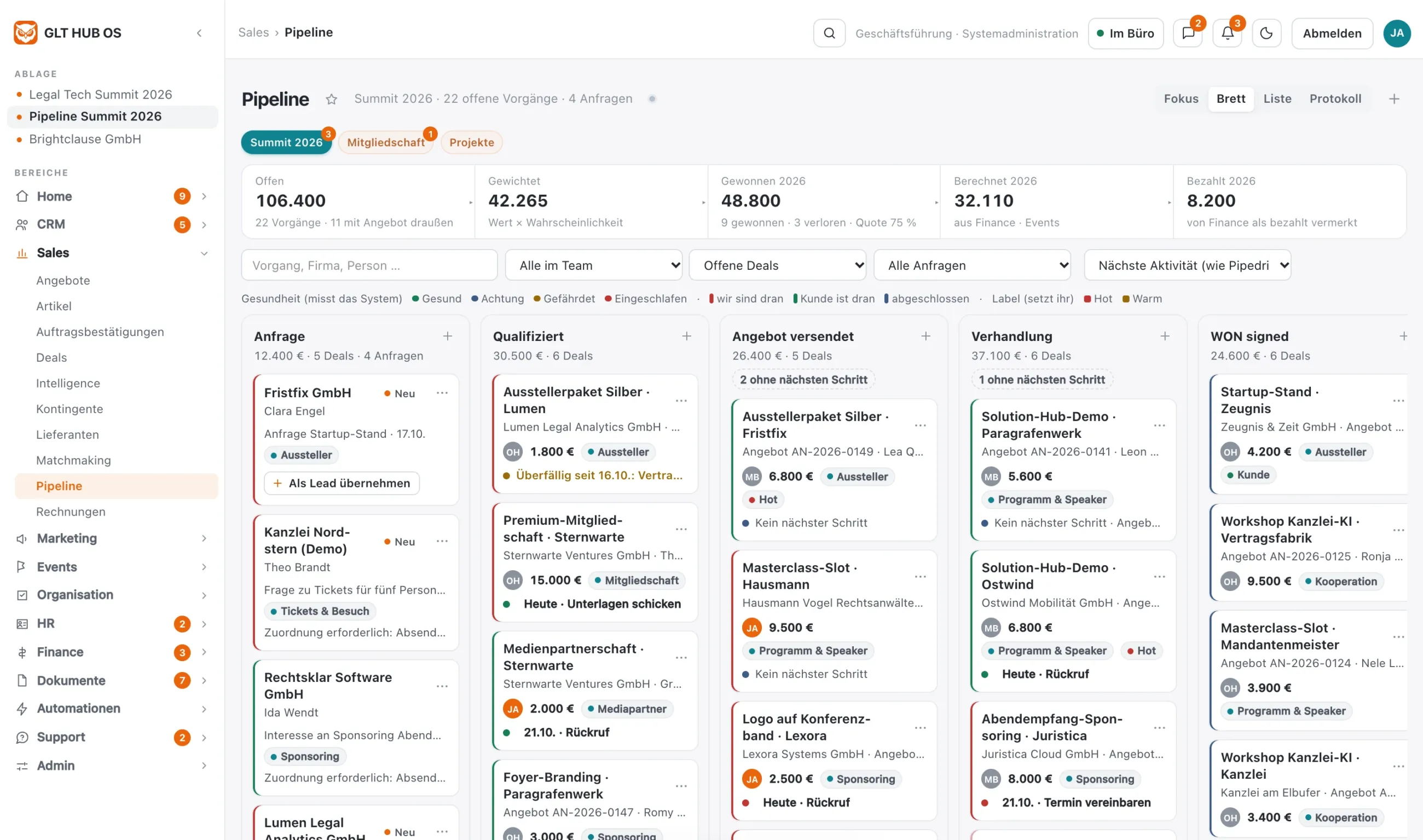This screenshot has width=1423, height=840.
Task: Open Rechnungen in the Sales menu
Action: click(x=71, y=512)
